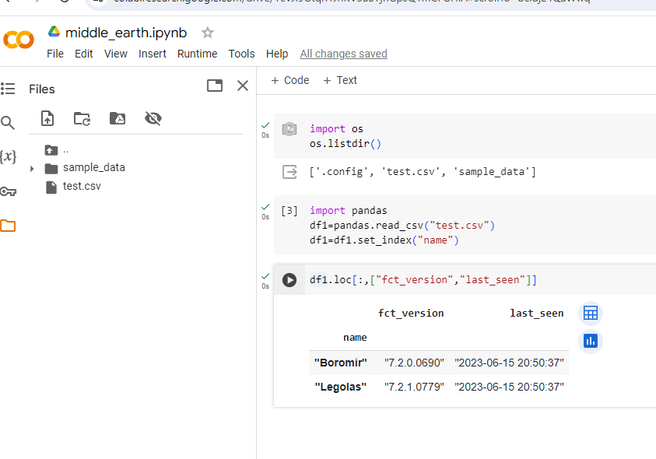Viewport: 656px width, 459px height.
Task: Mount Google Drive in Files panel
Action: [x=117, y=119]
